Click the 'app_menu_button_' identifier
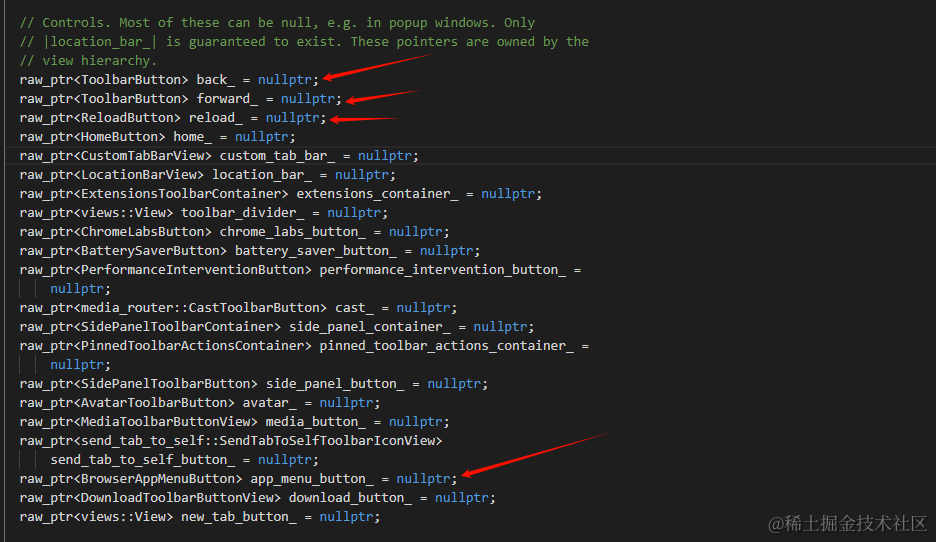 (312, 479)
